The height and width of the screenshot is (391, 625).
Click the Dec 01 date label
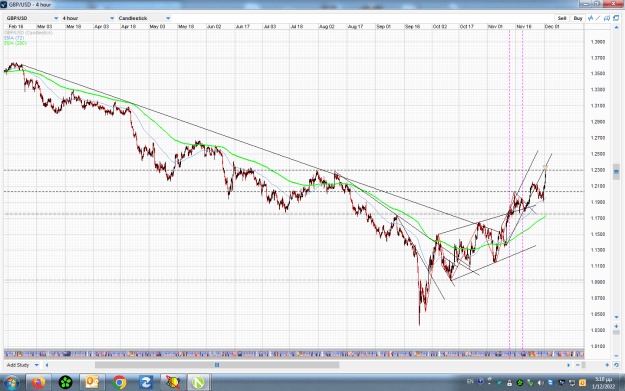[552, 27]
